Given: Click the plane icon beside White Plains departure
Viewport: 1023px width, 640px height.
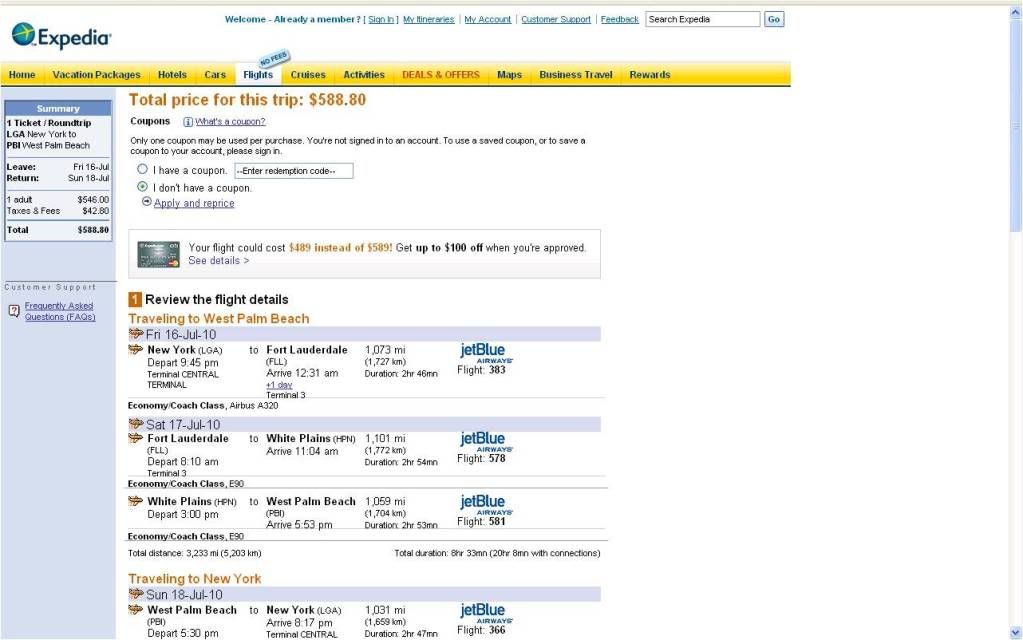Looking at the screenshot, I should 136,501.
